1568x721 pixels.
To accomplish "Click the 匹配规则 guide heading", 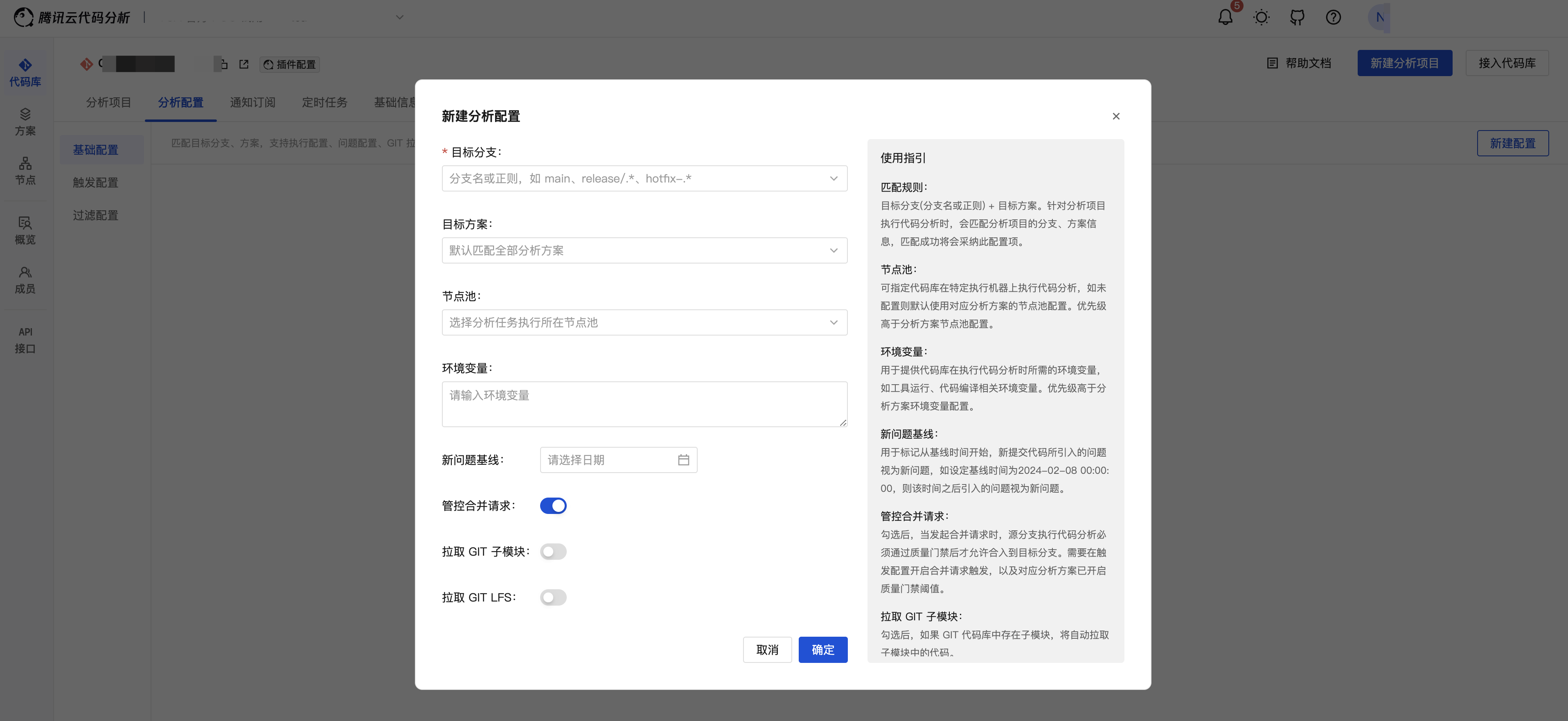I will pos(904,187).
